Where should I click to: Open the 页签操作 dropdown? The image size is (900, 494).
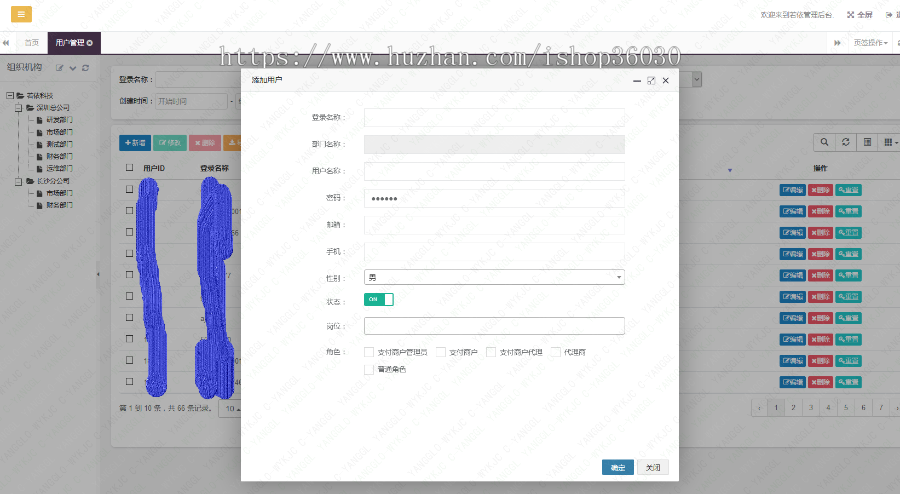point(869,43)
